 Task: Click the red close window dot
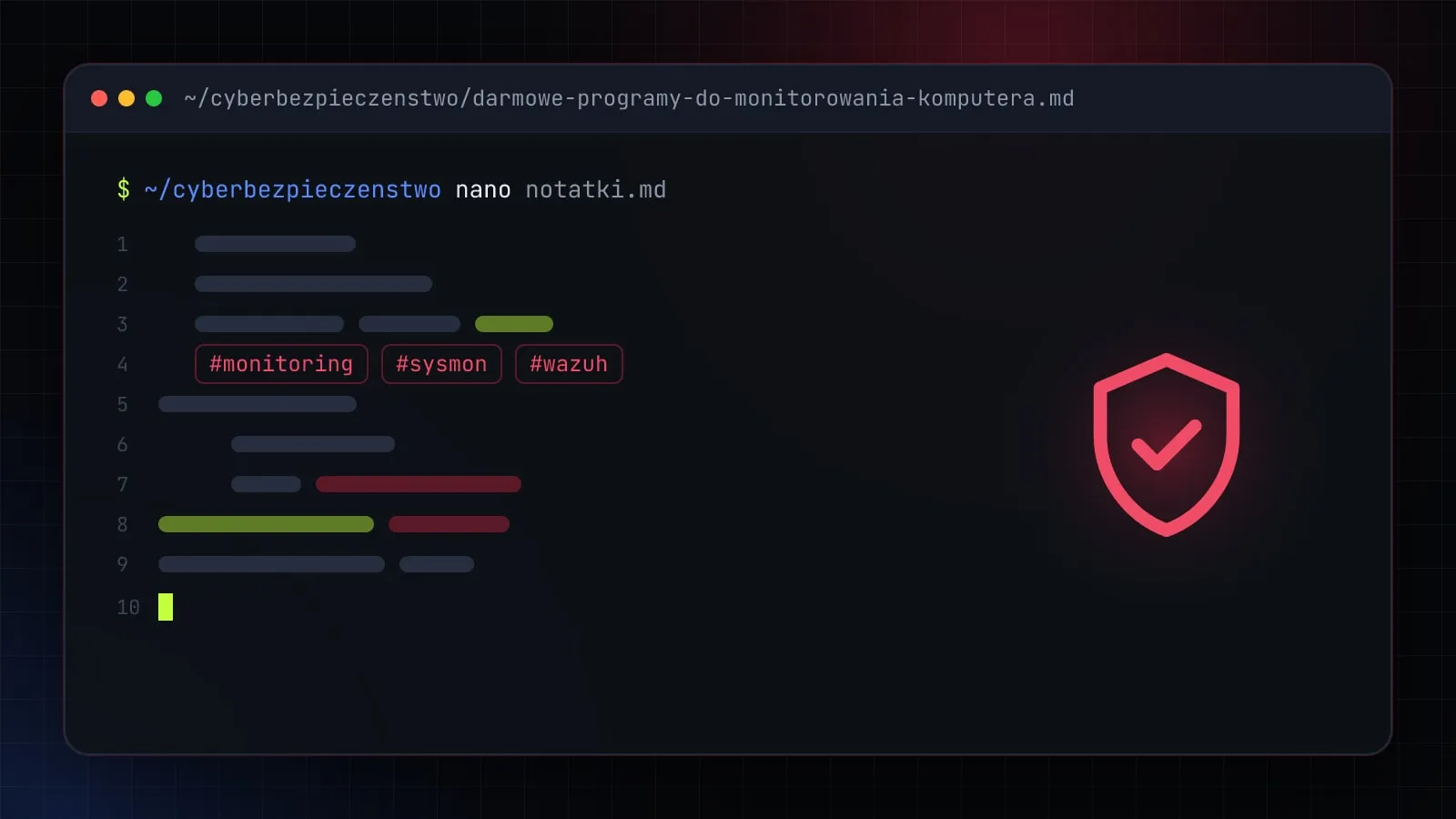tap(99, 98)
